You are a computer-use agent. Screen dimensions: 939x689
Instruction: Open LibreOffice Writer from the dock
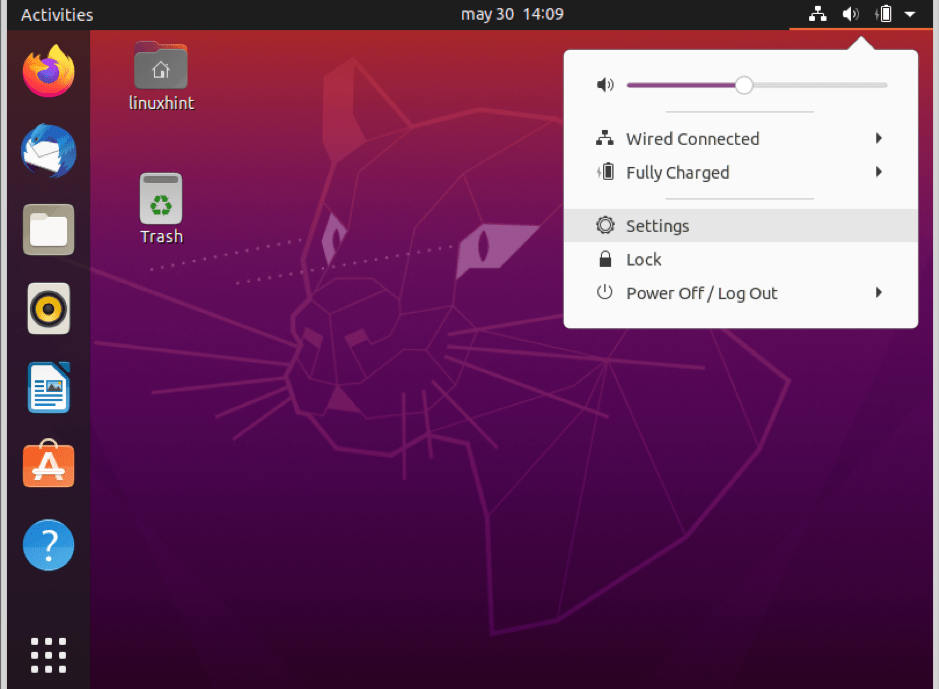[x=49, y=388]
